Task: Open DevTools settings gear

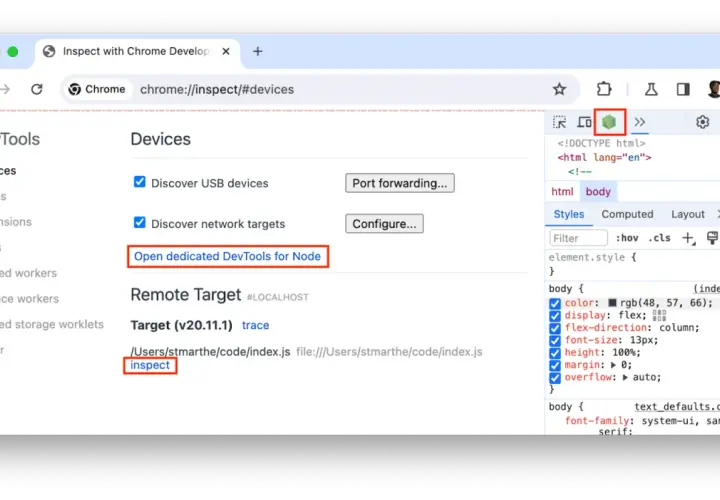Action: click(x=703, y=122)
